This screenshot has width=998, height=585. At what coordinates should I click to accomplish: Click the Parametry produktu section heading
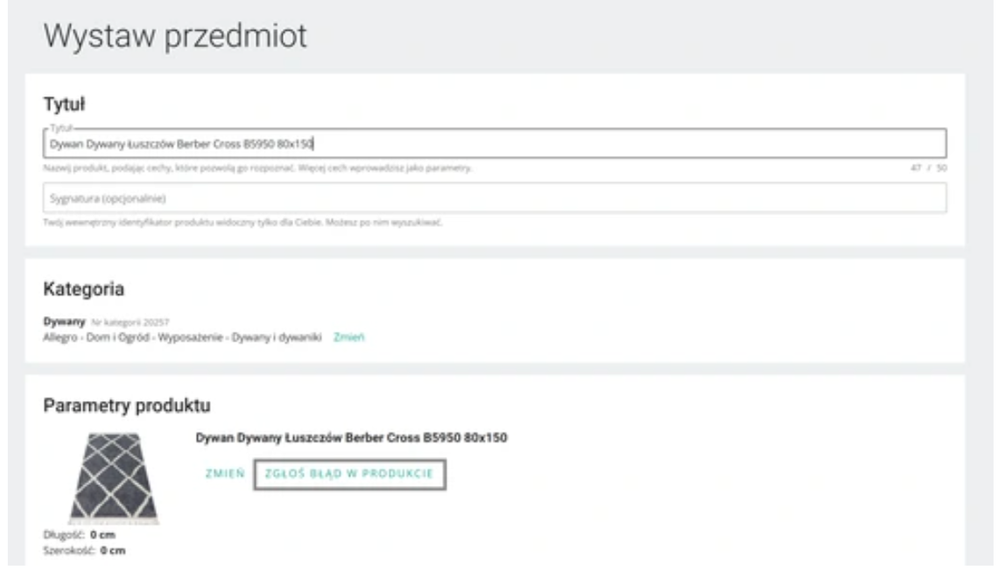click(127, 405)
